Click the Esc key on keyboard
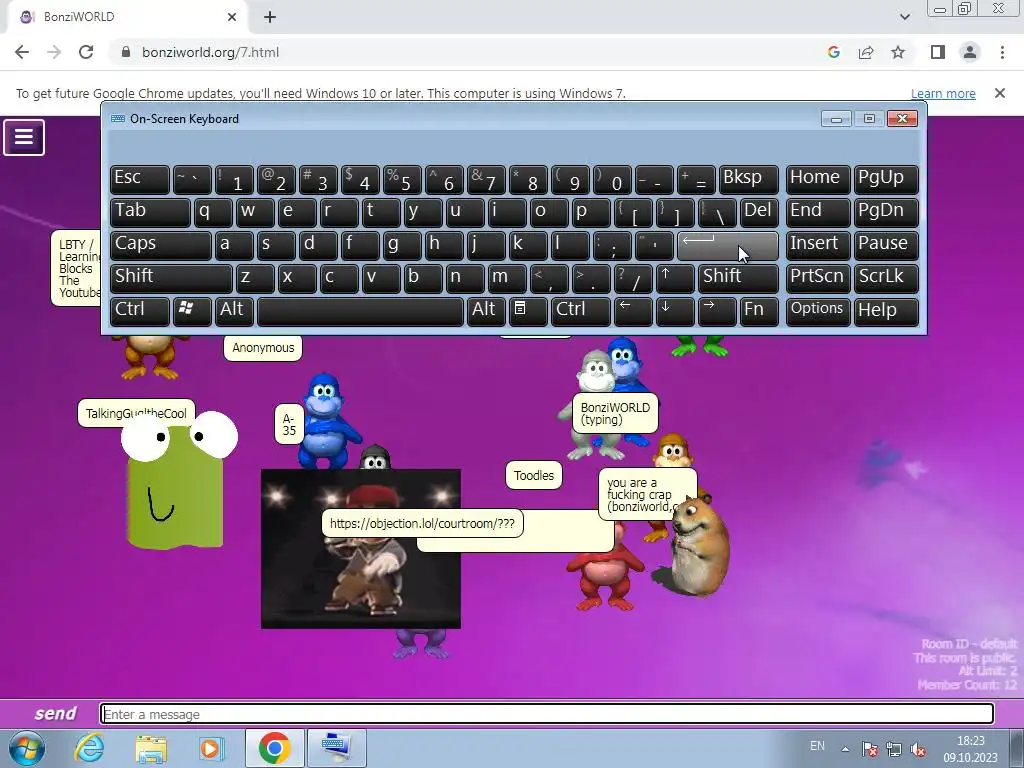This screenshot has height=768, width=1024. (x=140, y=178)
